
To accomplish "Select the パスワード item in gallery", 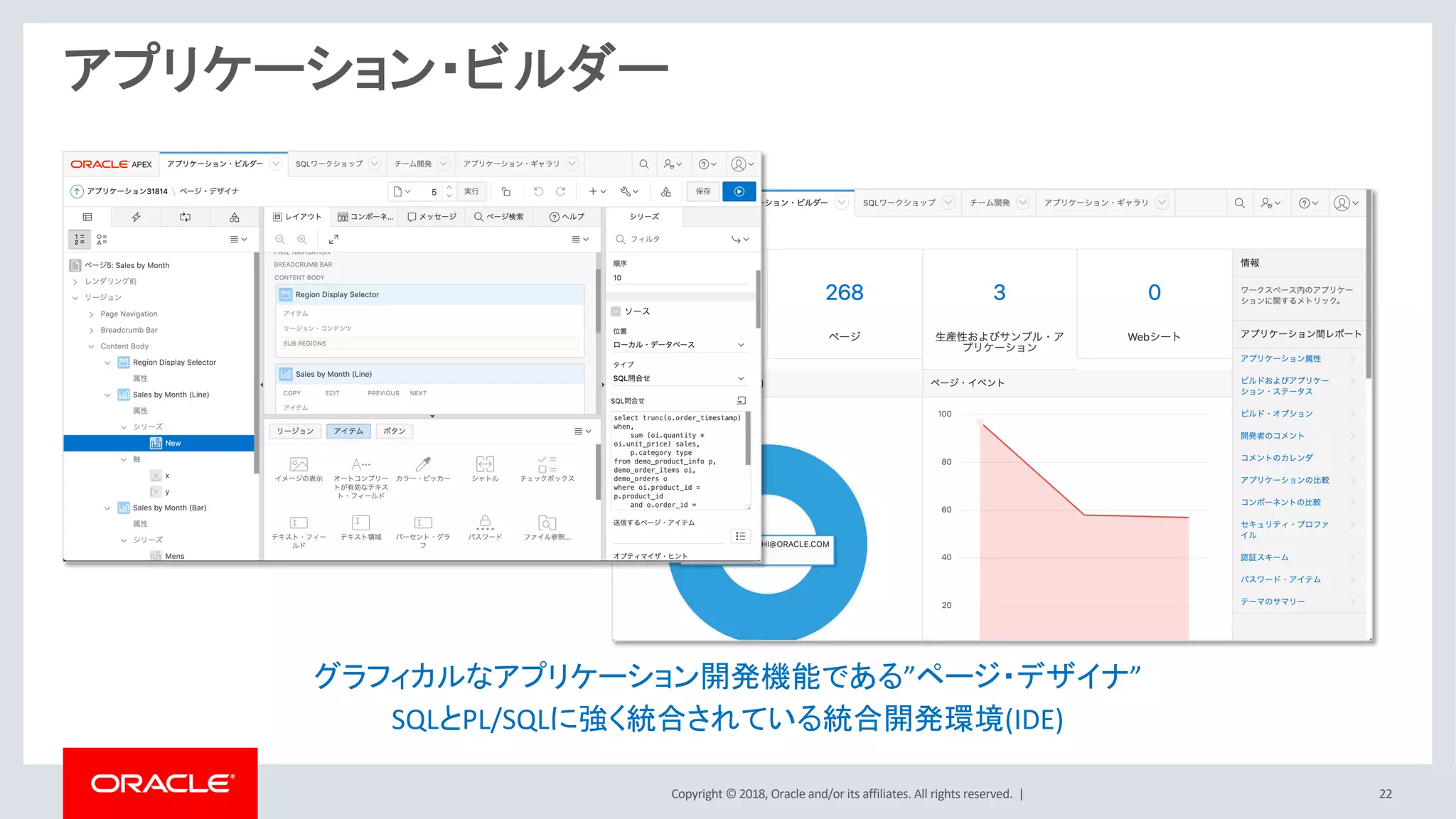I will [x=485, y=528].
